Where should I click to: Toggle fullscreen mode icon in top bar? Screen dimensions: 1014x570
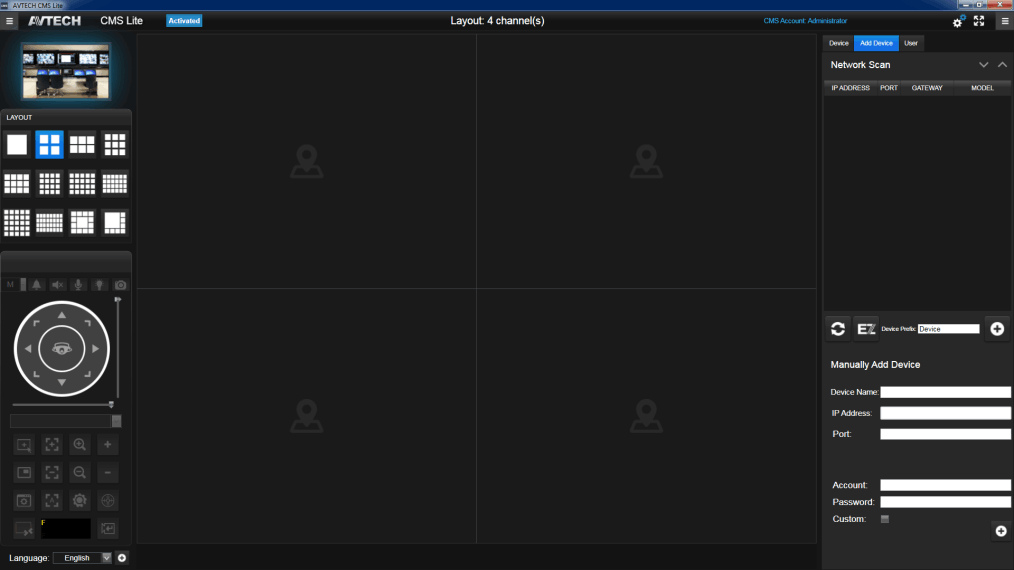click(x=979, y=21)
